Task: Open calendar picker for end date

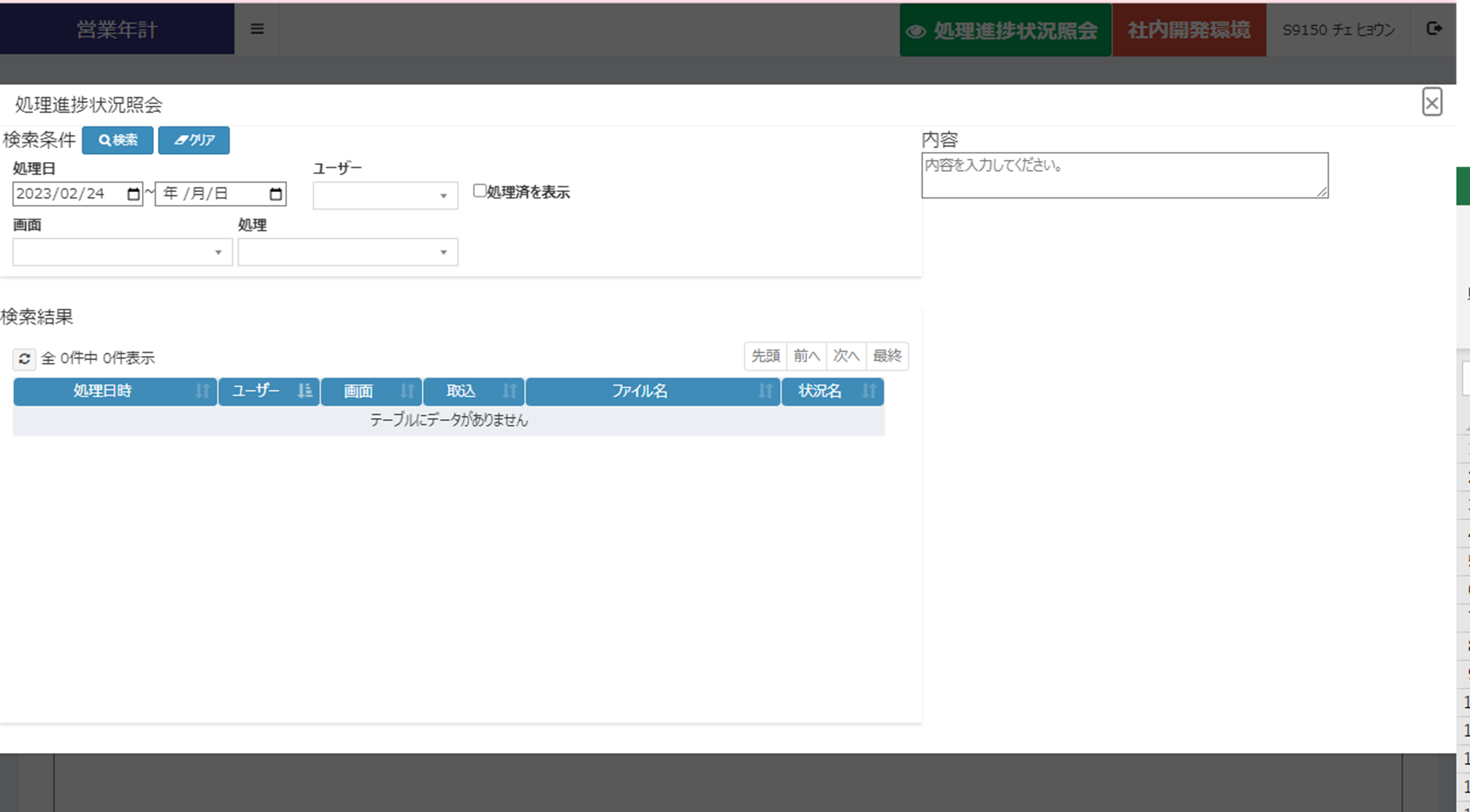Action: [275, 194]
